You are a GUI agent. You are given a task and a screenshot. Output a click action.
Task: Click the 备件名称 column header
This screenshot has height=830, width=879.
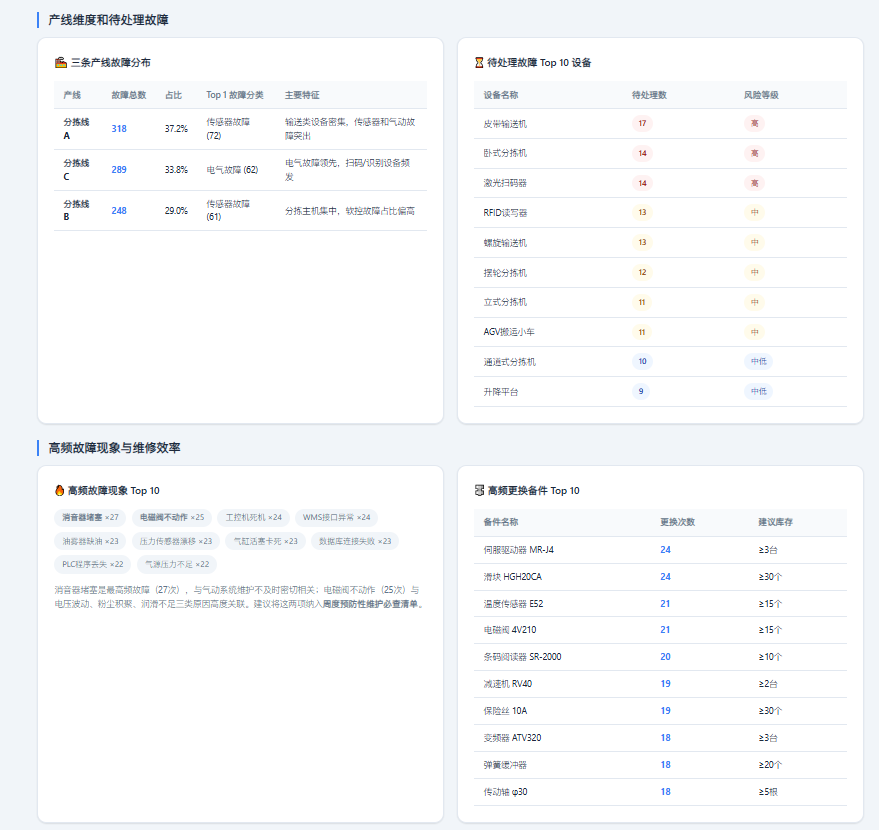point(501,522)
